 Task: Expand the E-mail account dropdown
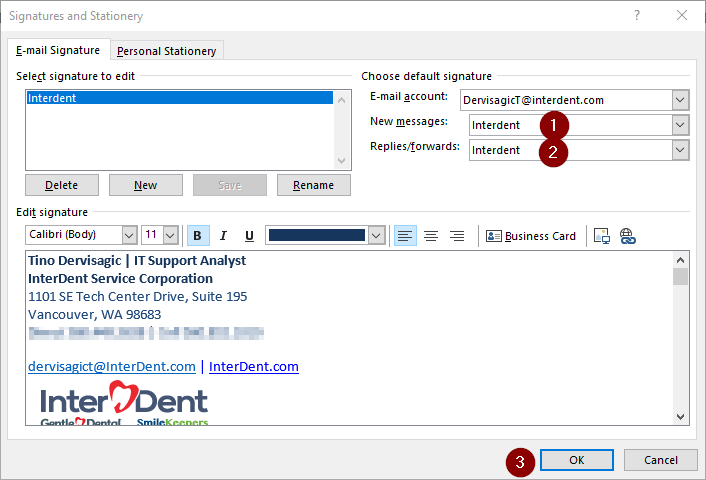pos(680,100)
